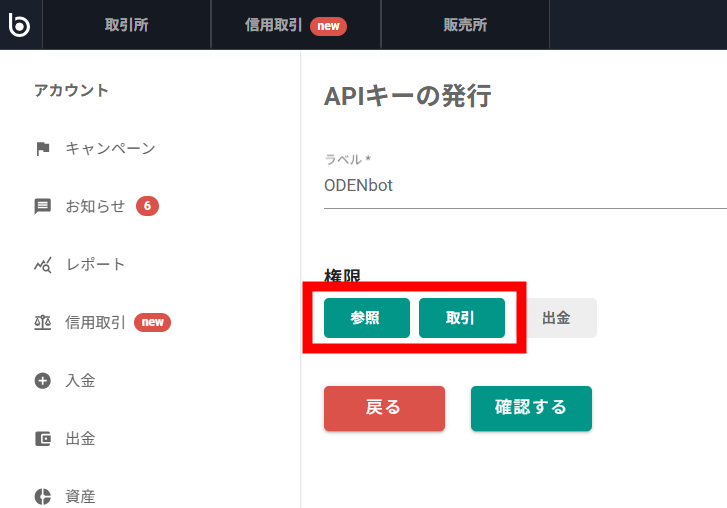Click the chart icon beside レポート

point(43,265)
